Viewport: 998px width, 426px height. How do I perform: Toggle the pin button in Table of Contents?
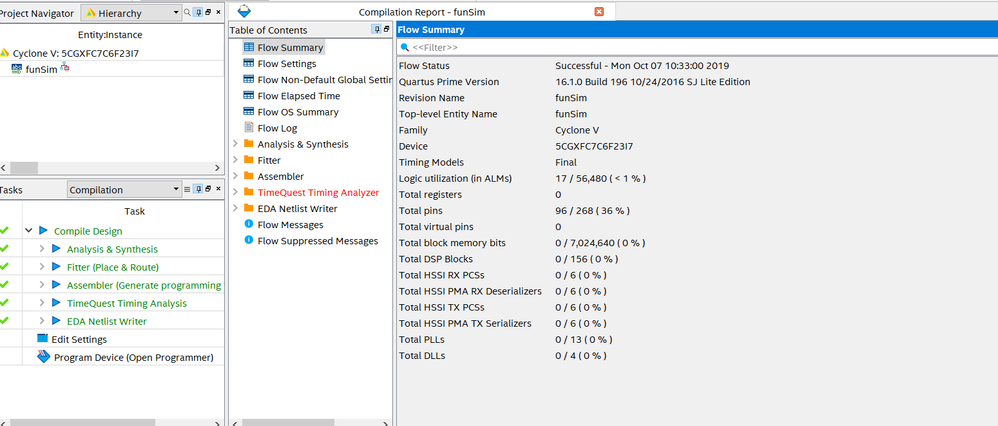click(x=377, y=29)
